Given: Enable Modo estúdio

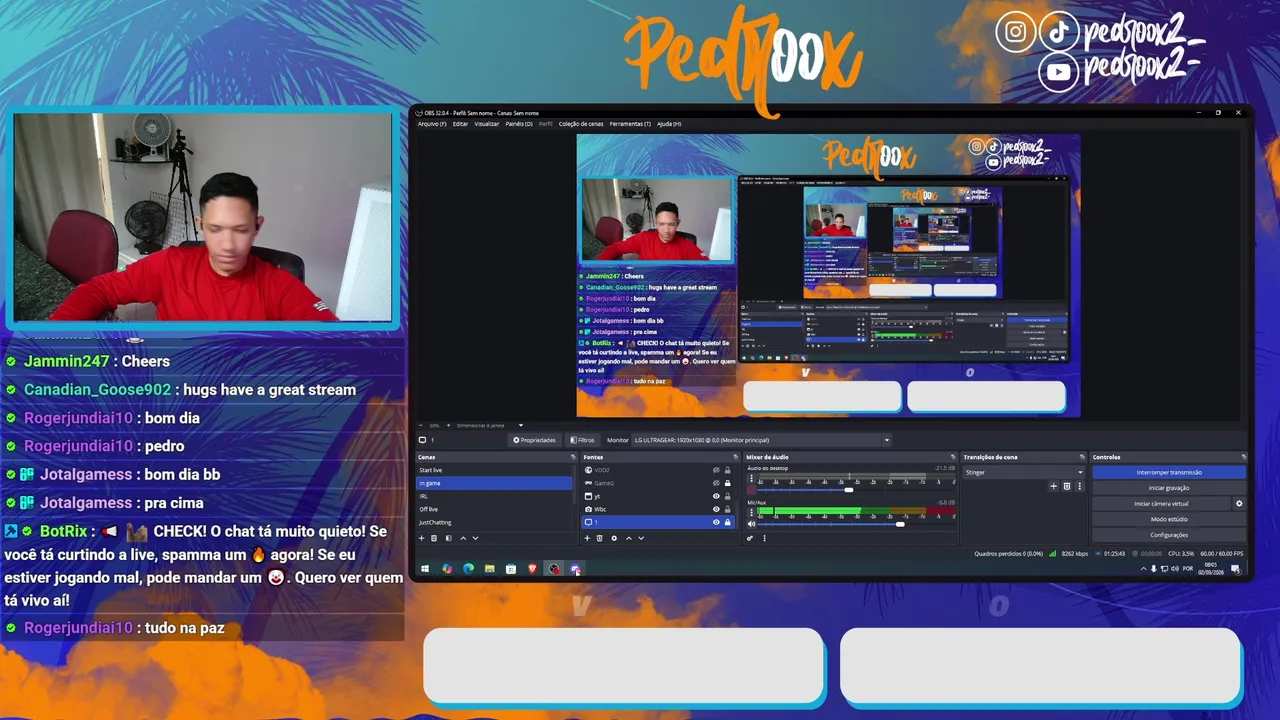Looking at the screenshot, I should click(x=1169, y=519).
